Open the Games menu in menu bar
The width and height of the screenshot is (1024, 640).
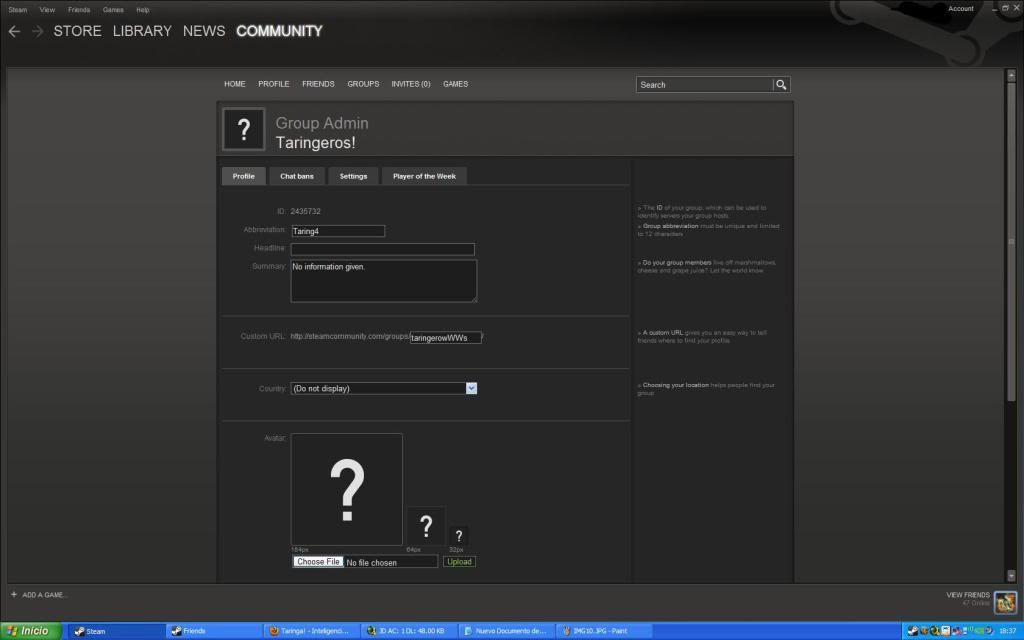point(113,10)
